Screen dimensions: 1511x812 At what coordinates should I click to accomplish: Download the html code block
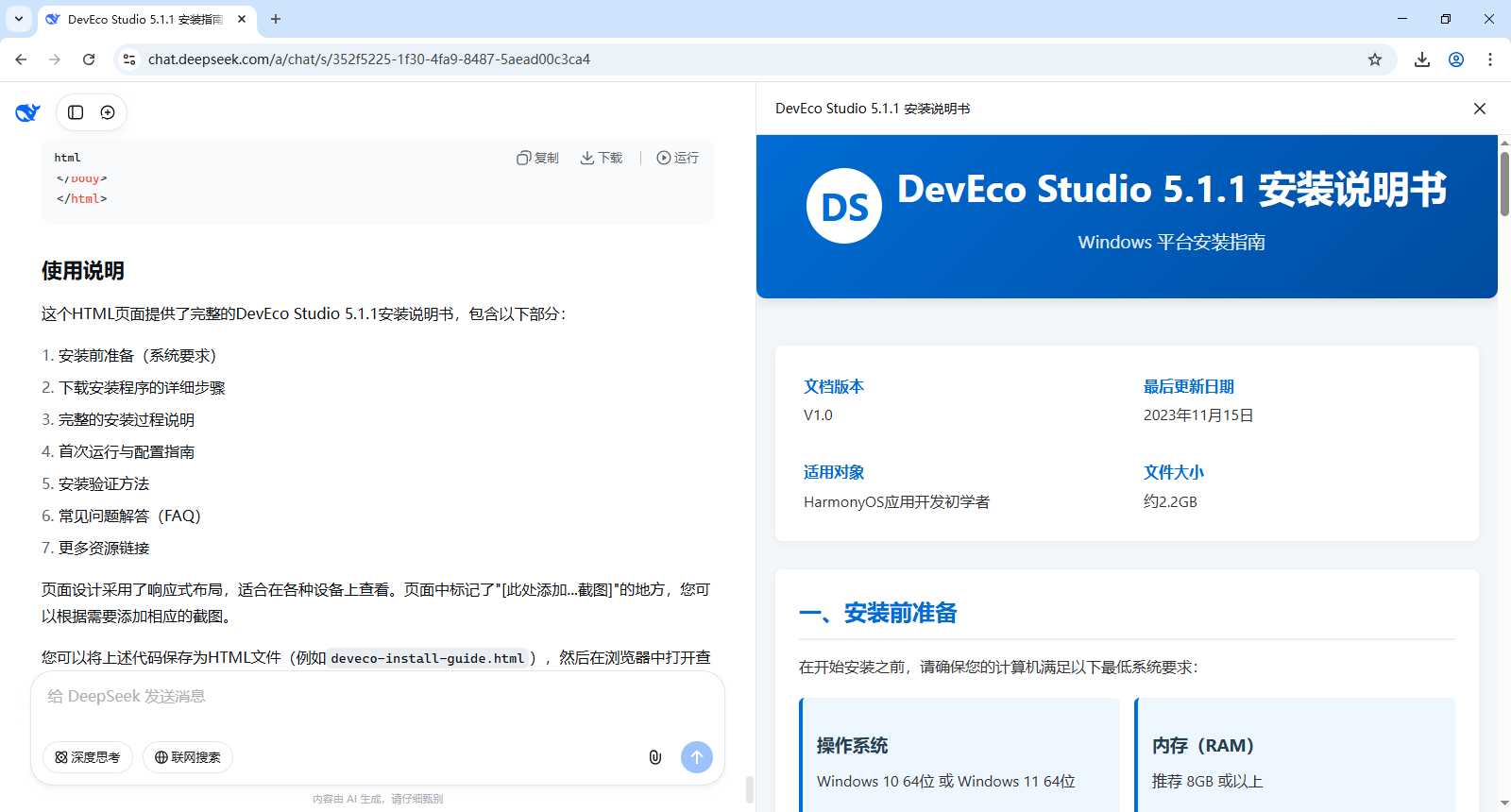pos(602,158)
